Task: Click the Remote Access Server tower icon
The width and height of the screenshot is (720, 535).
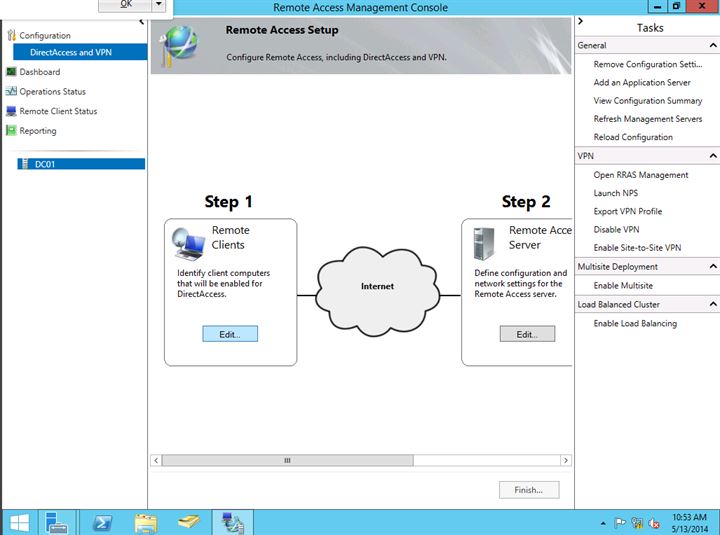Action: point(484,244)
